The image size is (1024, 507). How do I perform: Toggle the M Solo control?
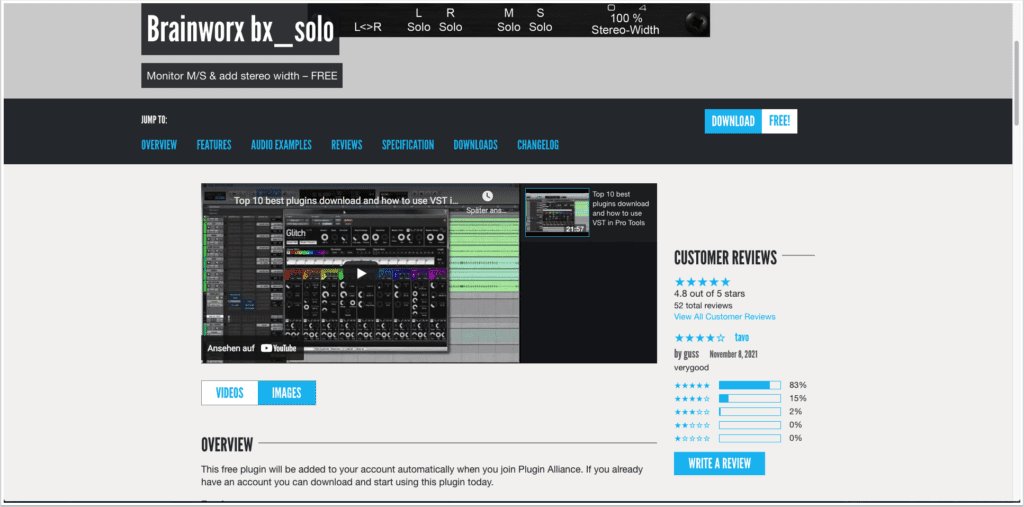point(509,20)
